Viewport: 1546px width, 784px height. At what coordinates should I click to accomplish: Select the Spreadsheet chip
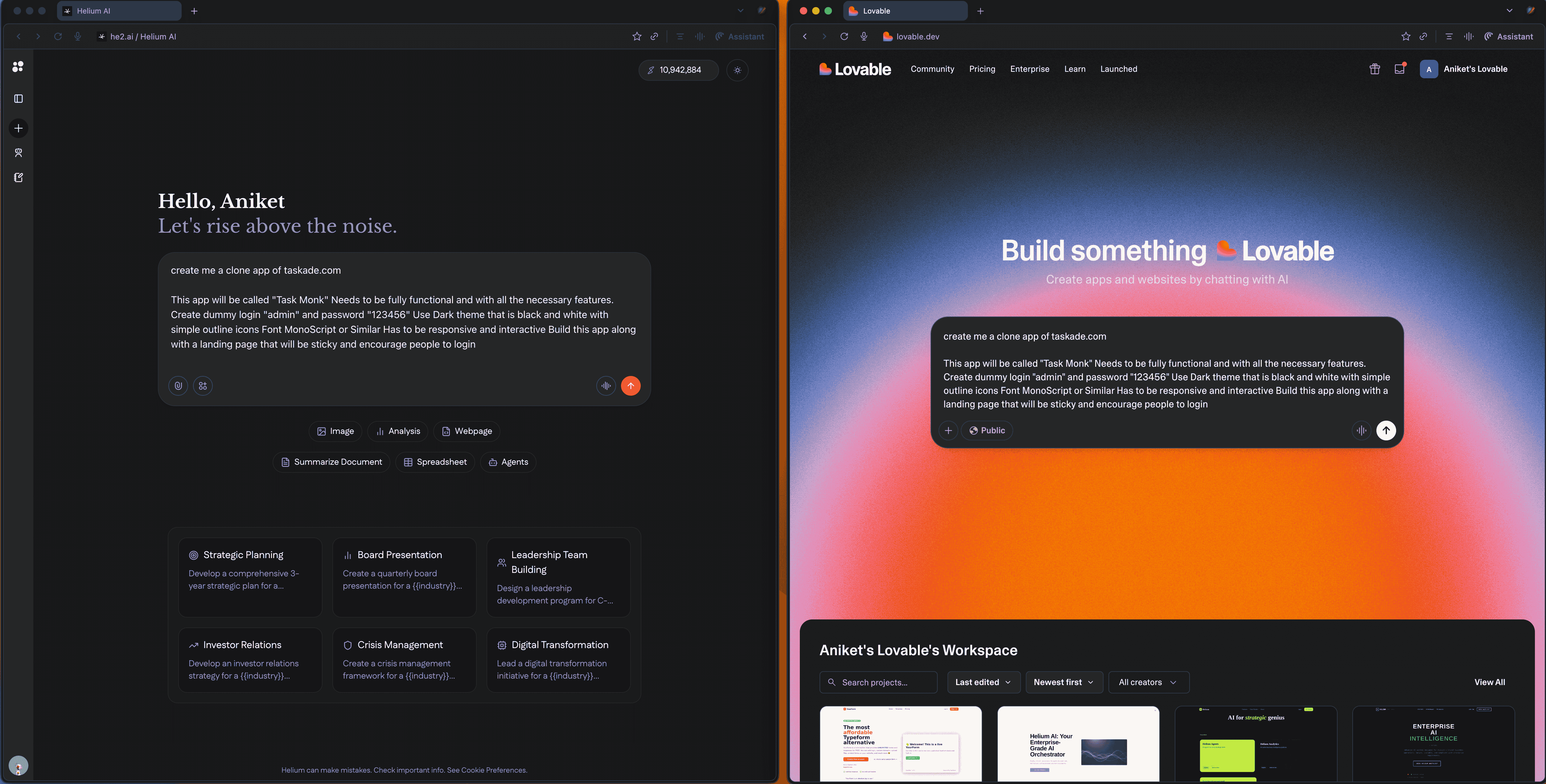coord(436,462)
